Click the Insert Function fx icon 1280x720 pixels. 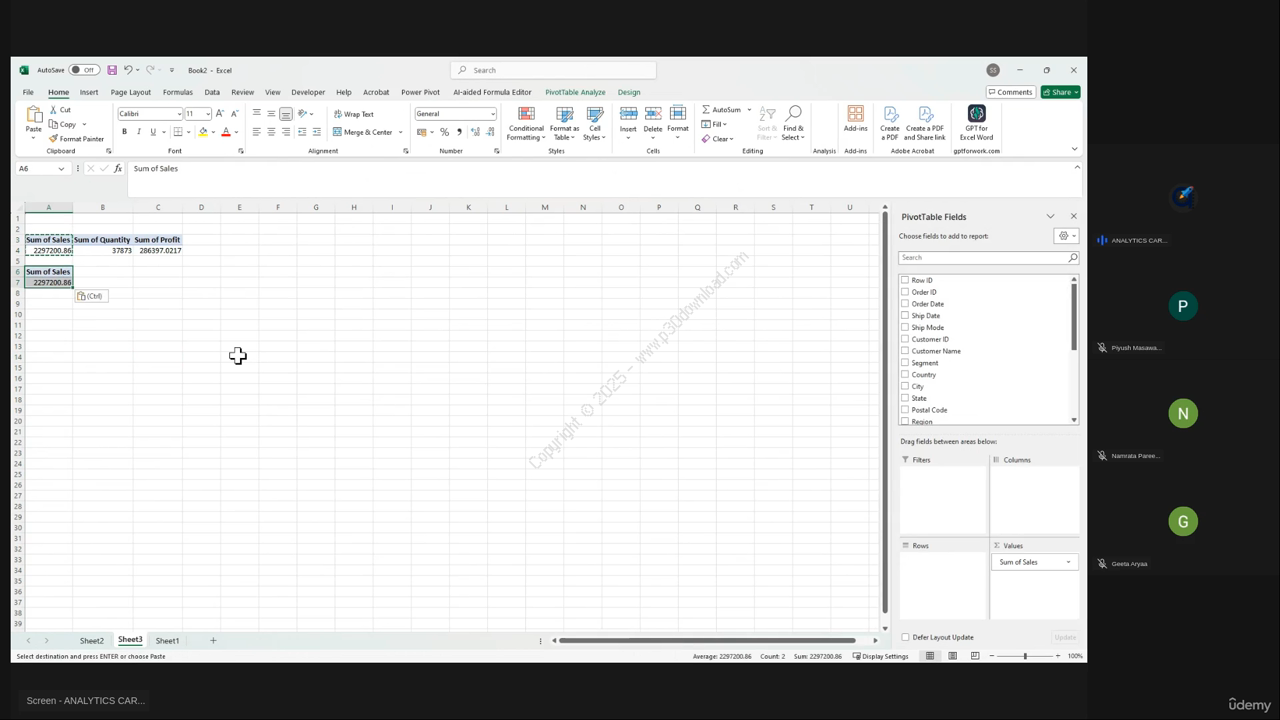coord(118,169)
